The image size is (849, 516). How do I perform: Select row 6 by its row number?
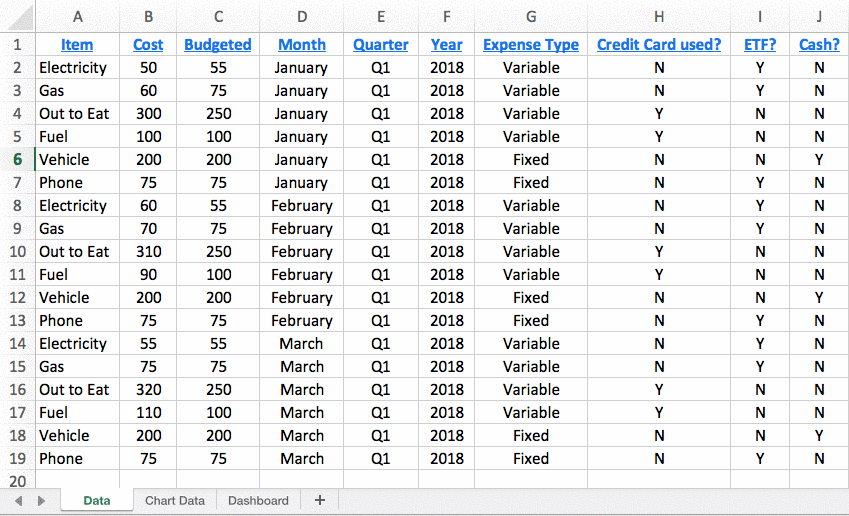(16, 159)
